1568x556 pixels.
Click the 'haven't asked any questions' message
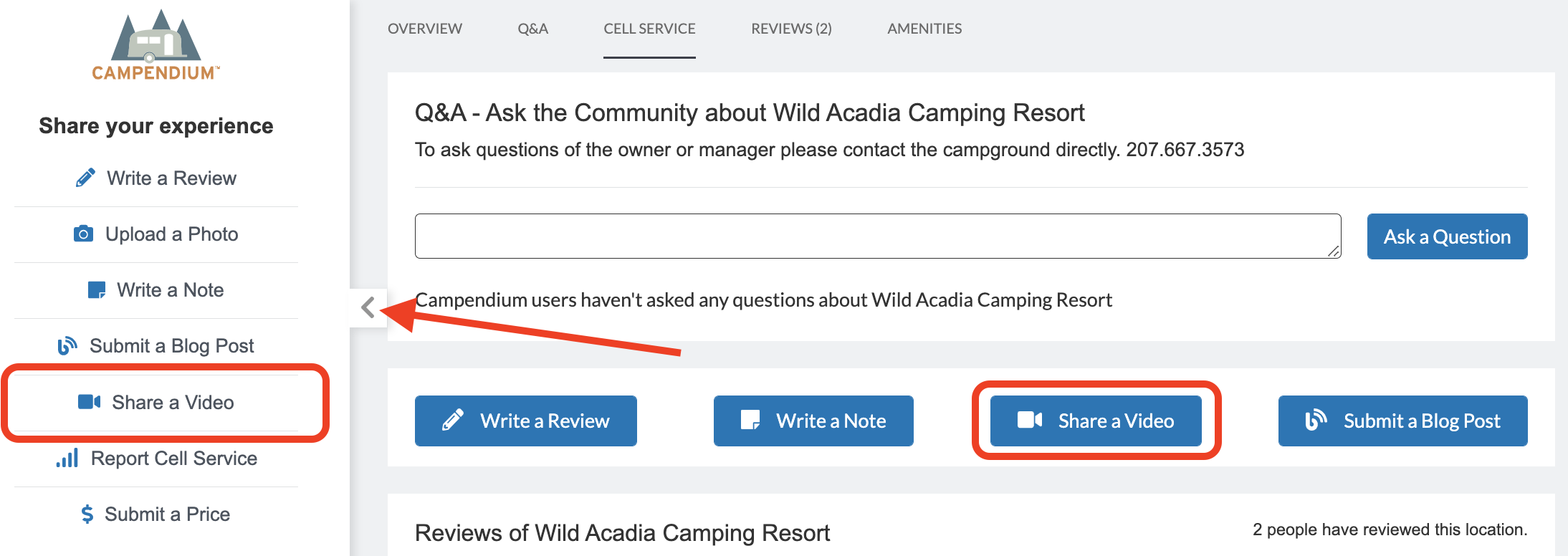coord(763,299)
